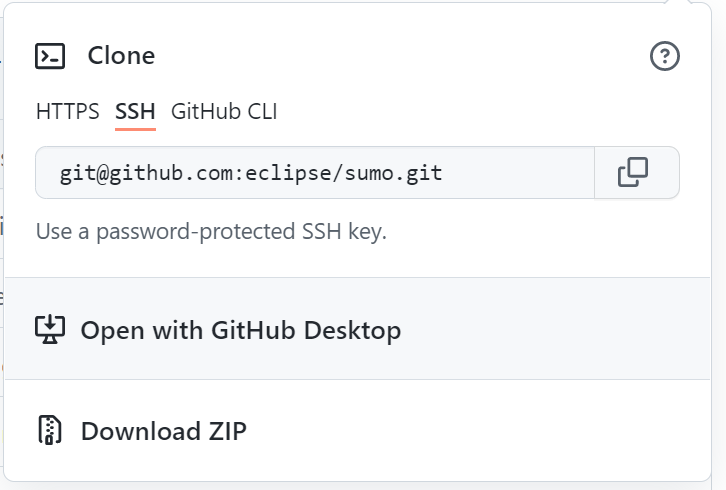Screen dimensions: 726x490
Task: Click the ZIP file archive icon
Action: [x=50, y=431]
